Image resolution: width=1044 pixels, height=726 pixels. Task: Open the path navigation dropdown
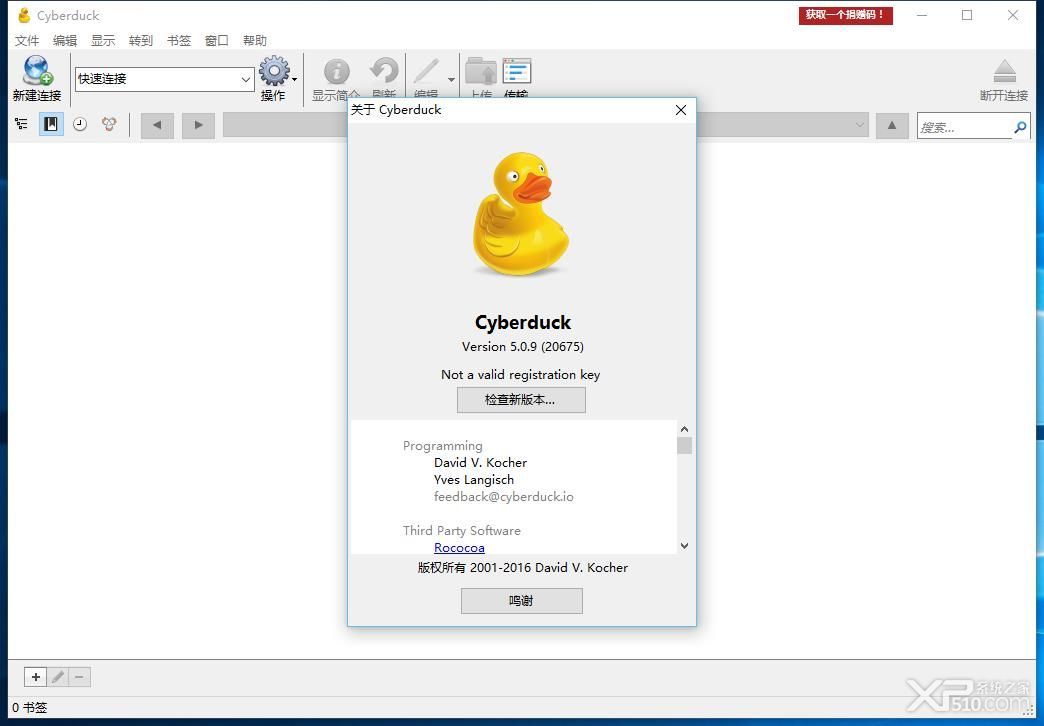(x=860, y=125)
